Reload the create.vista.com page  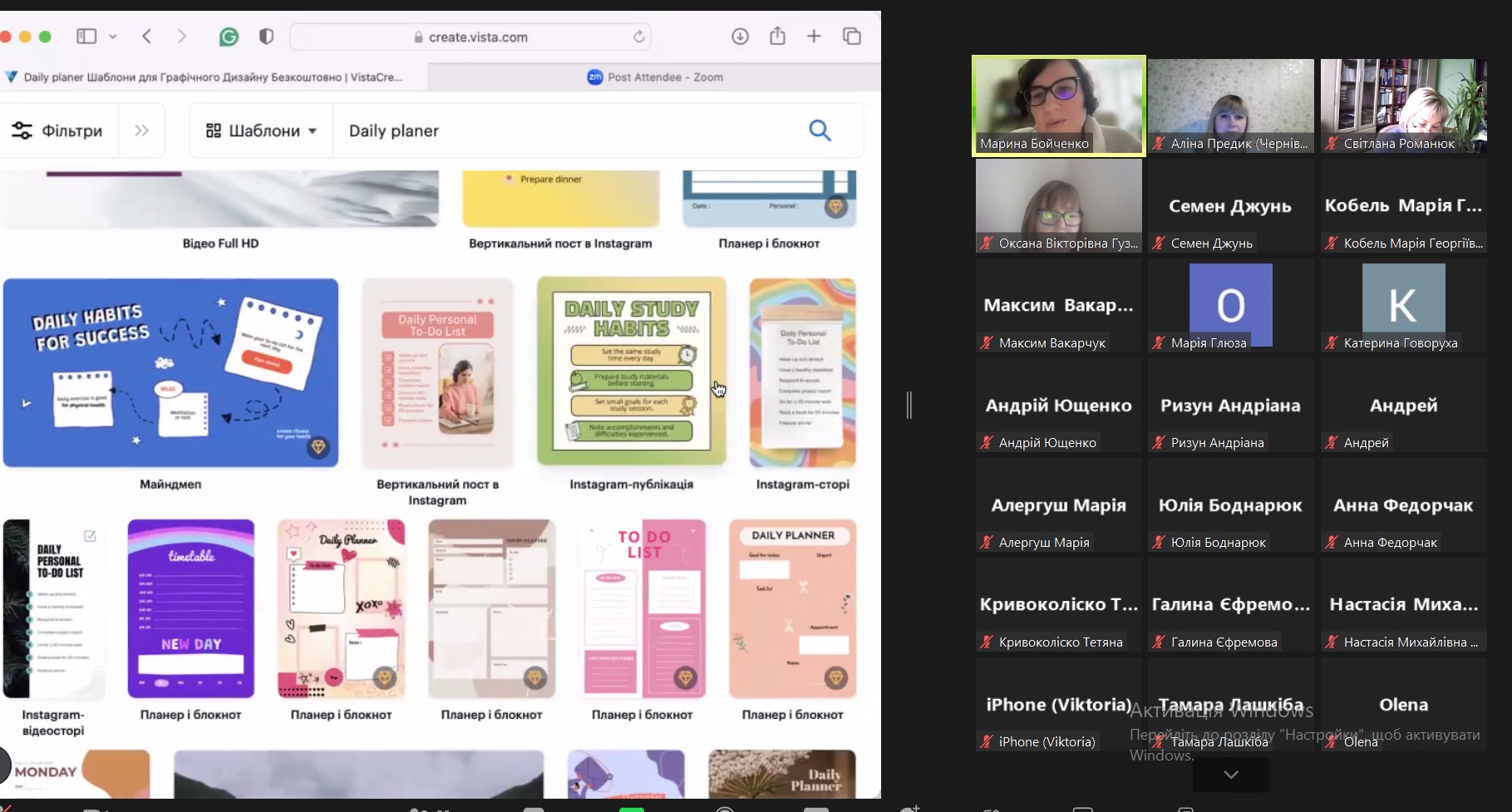coord(638,37)
